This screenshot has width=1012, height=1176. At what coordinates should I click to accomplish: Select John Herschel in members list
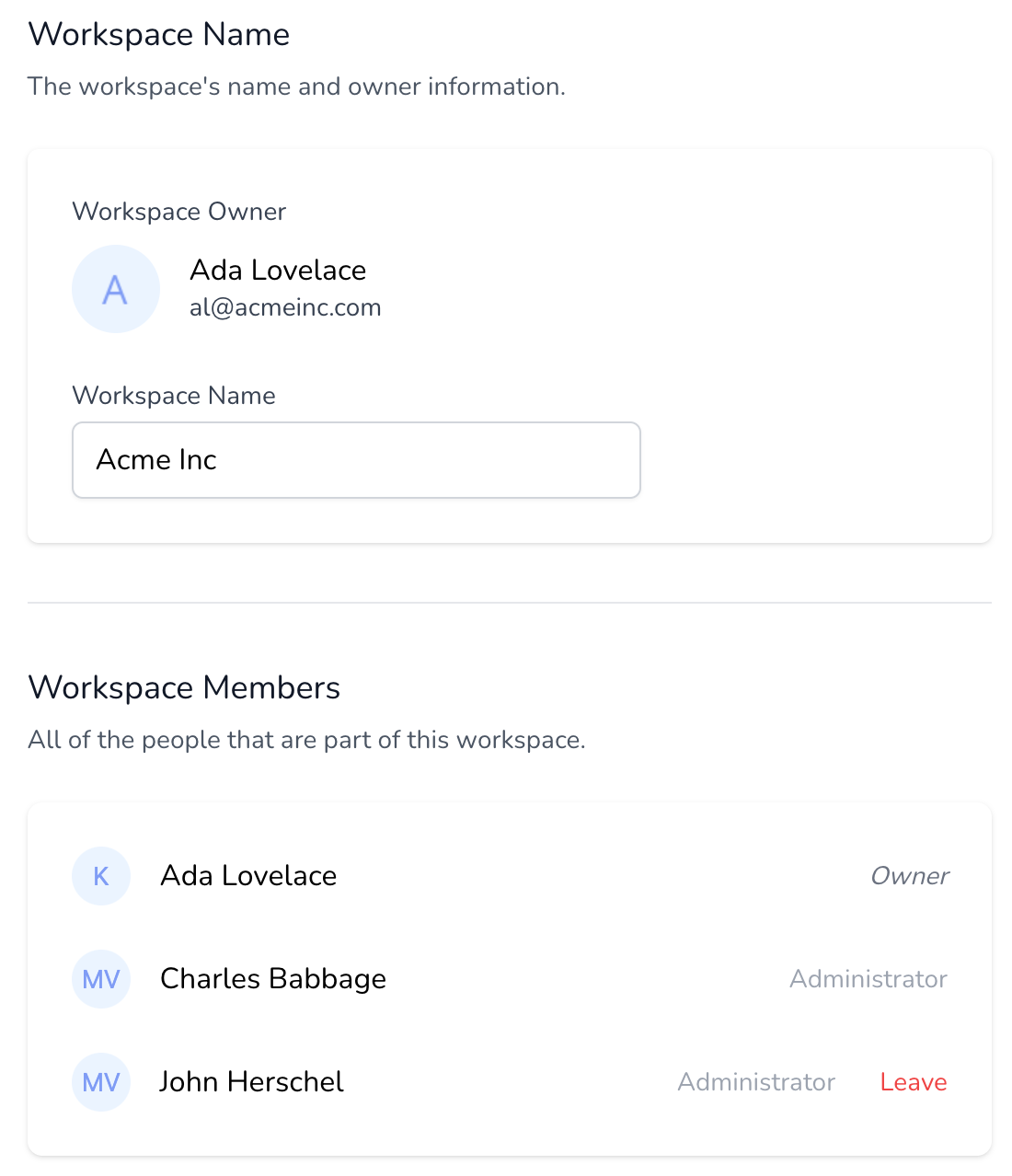(x=251, y=1082)
